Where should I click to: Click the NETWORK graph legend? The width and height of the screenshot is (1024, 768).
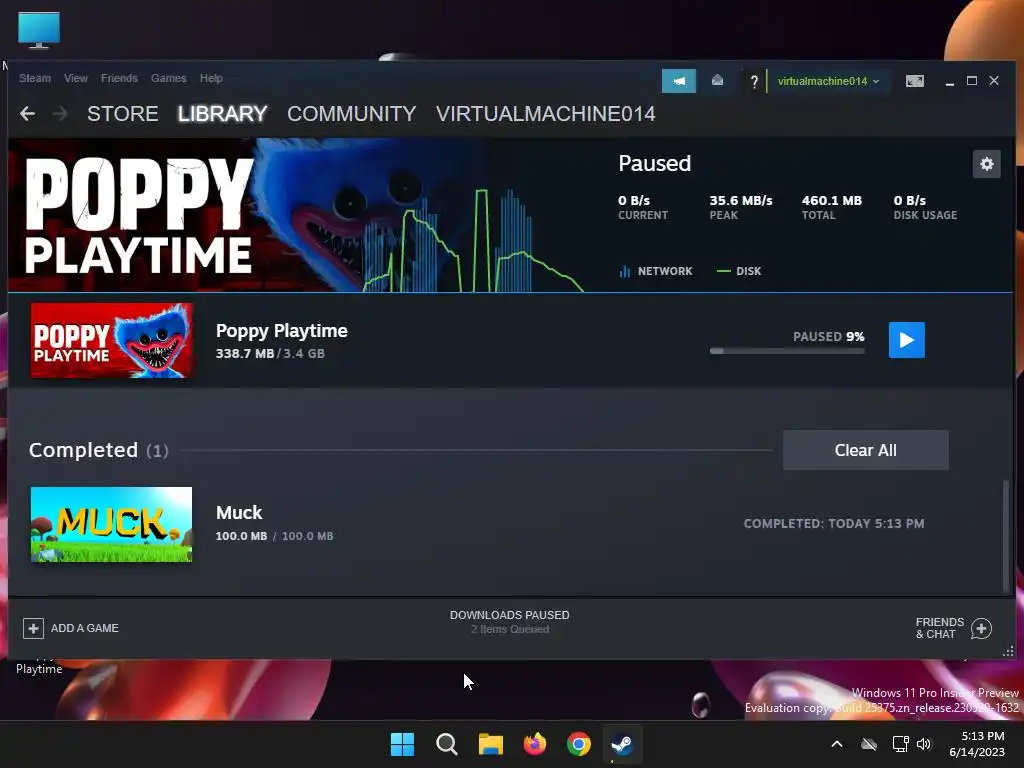[656, 271]
